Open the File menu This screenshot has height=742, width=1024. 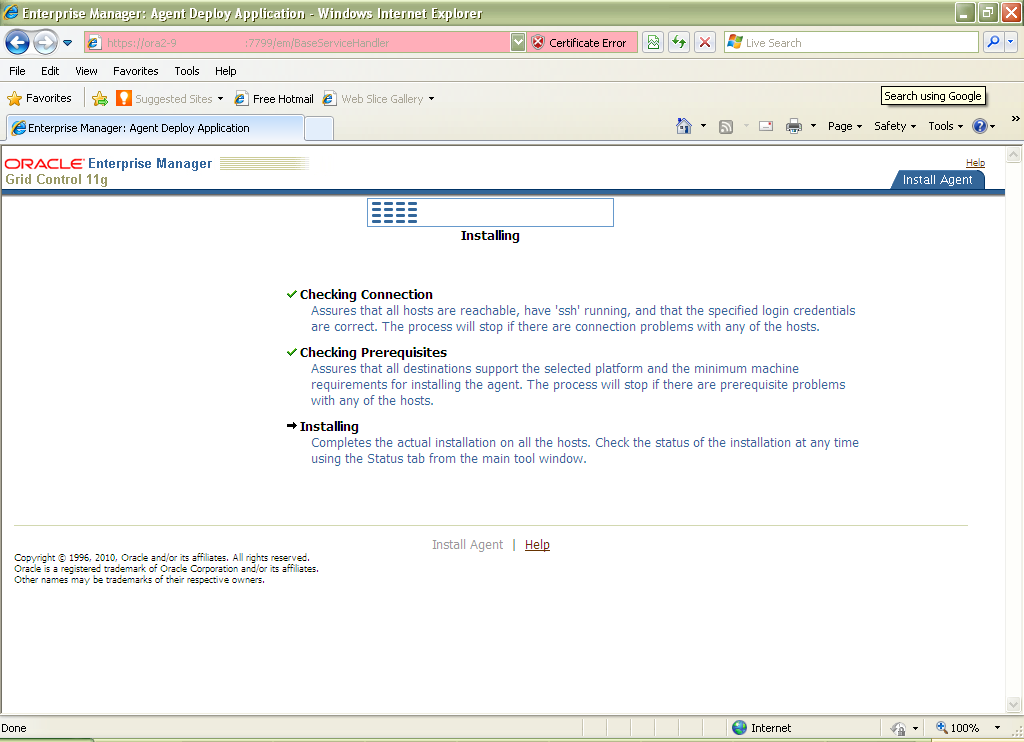tap(18, 71)
